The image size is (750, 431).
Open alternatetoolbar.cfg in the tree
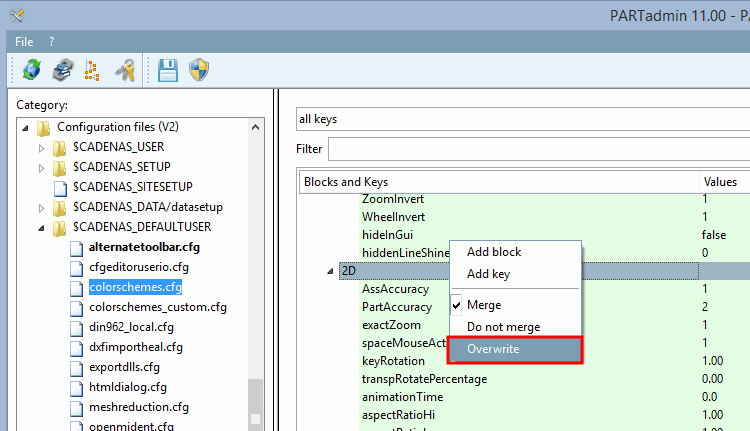[144, 247]
